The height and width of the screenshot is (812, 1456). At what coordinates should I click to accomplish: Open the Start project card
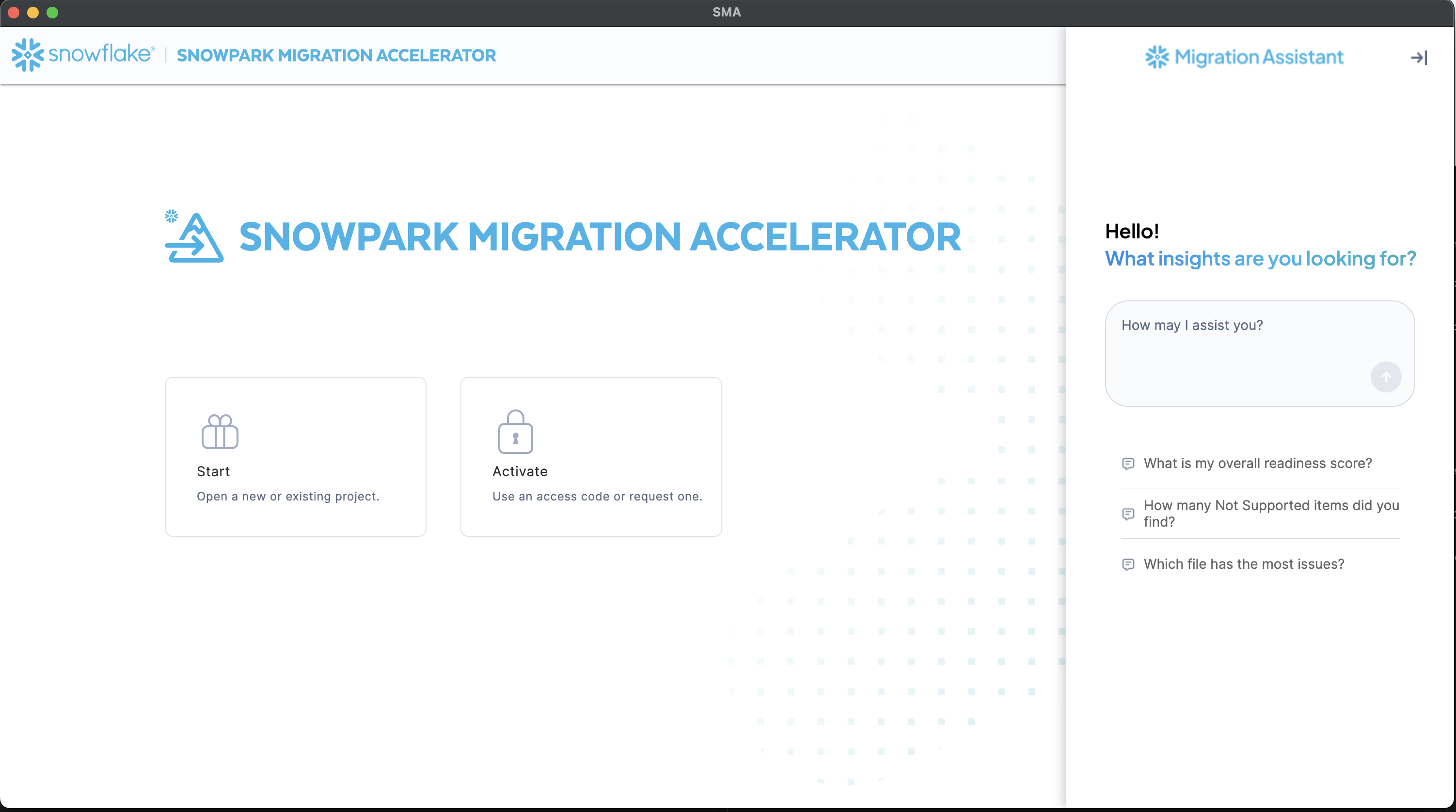(x=295, y=456)
